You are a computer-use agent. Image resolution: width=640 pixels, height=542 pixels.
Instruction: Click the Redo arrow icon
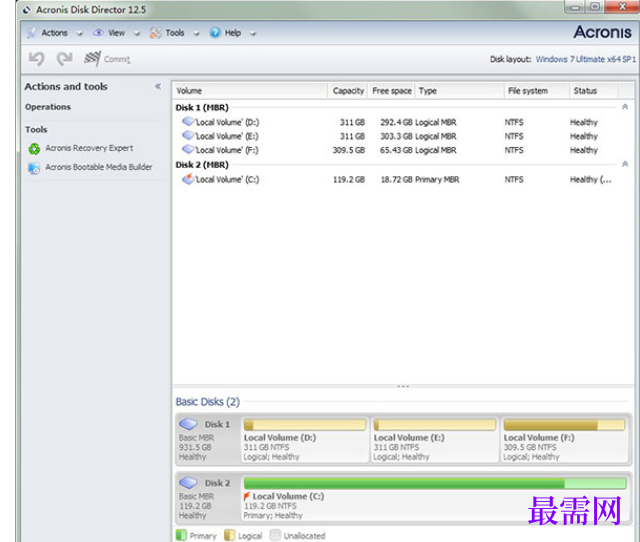(64, 59)
